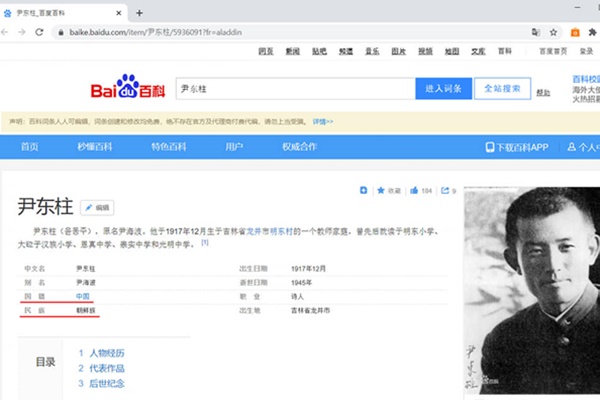Go forward to next page

pyautogui.click(x=22, y=32)
